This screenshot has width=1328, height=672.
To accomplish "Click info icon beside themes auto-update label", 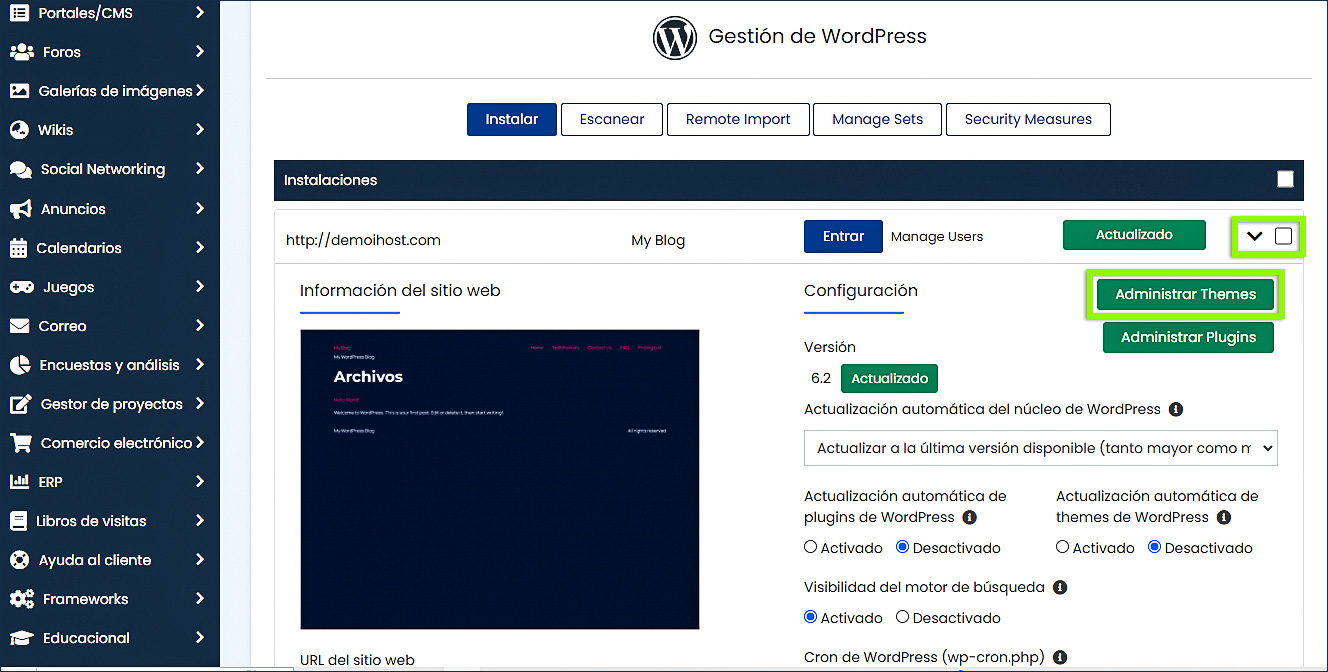I will click(1224, 517).
